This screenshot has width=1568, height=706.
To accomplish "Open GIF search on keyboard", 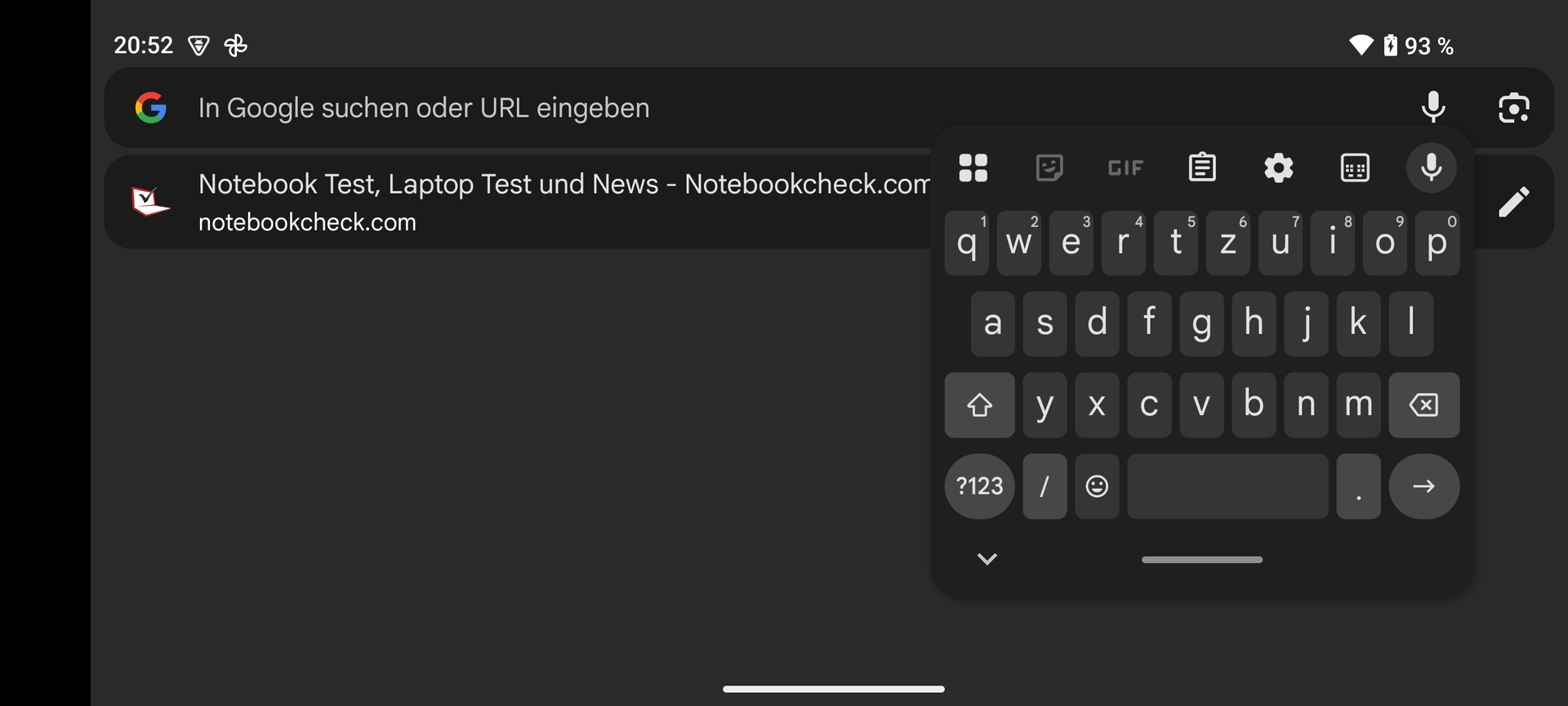I will [x=1125, y=168].
